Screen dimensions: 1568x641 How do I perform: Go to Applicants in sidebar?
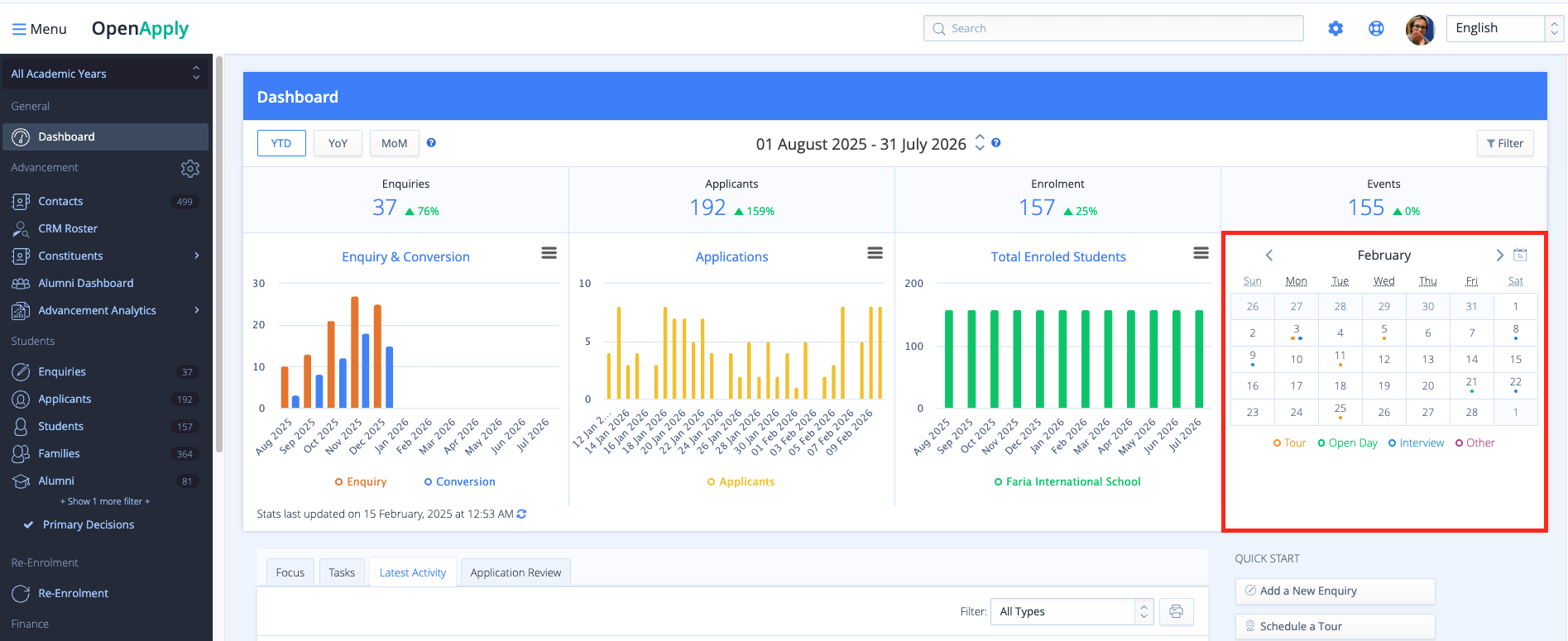(65, 399)
